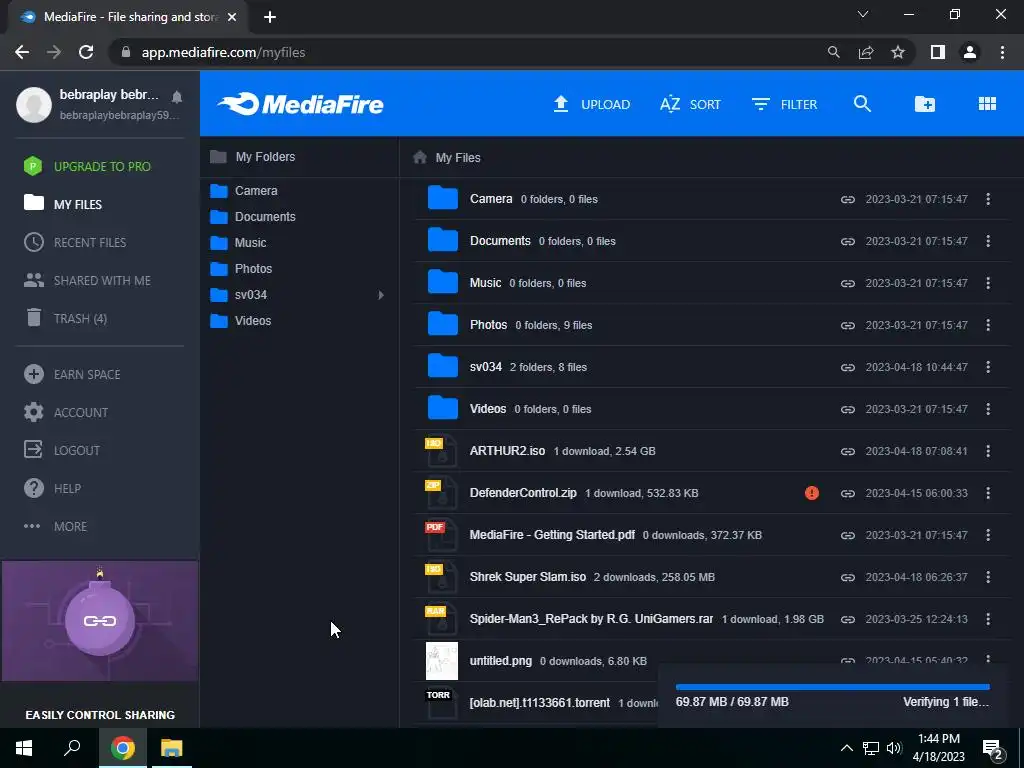
Task: Select Documents in My Folders tree
Action: tap(253, 217)
